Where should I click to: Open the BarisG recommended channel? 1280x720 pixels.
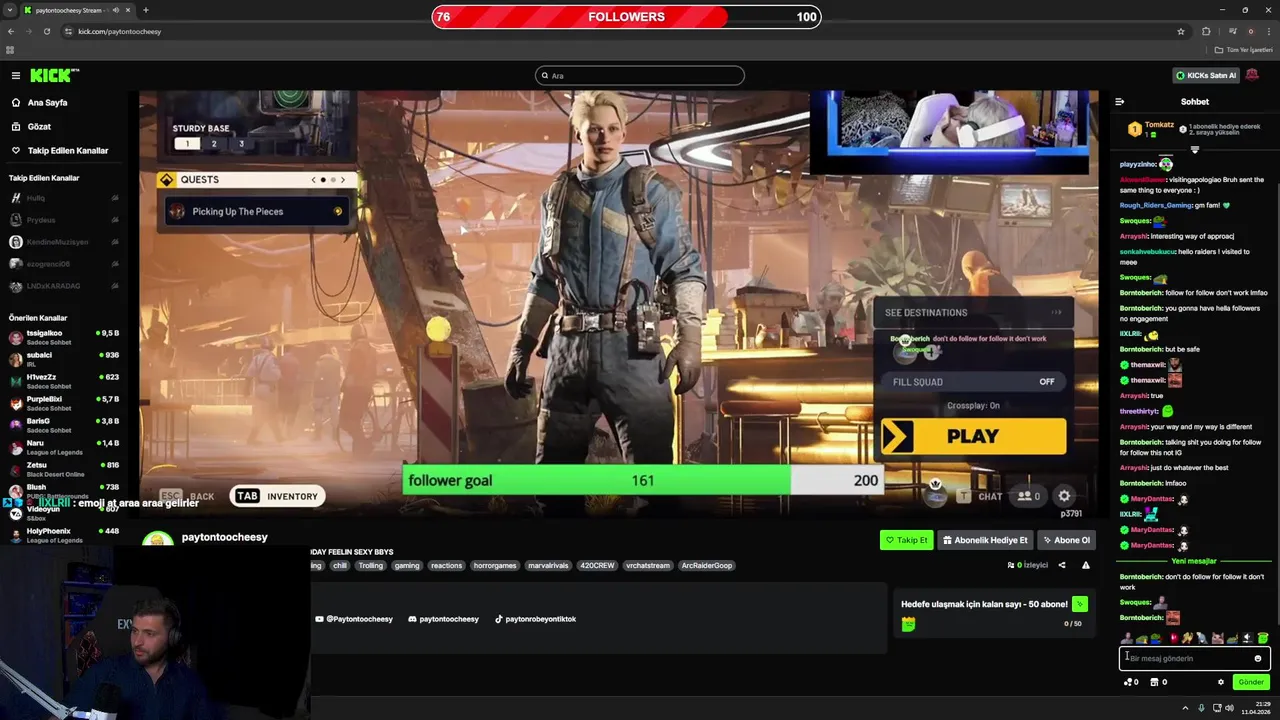(x=63, y=425)
